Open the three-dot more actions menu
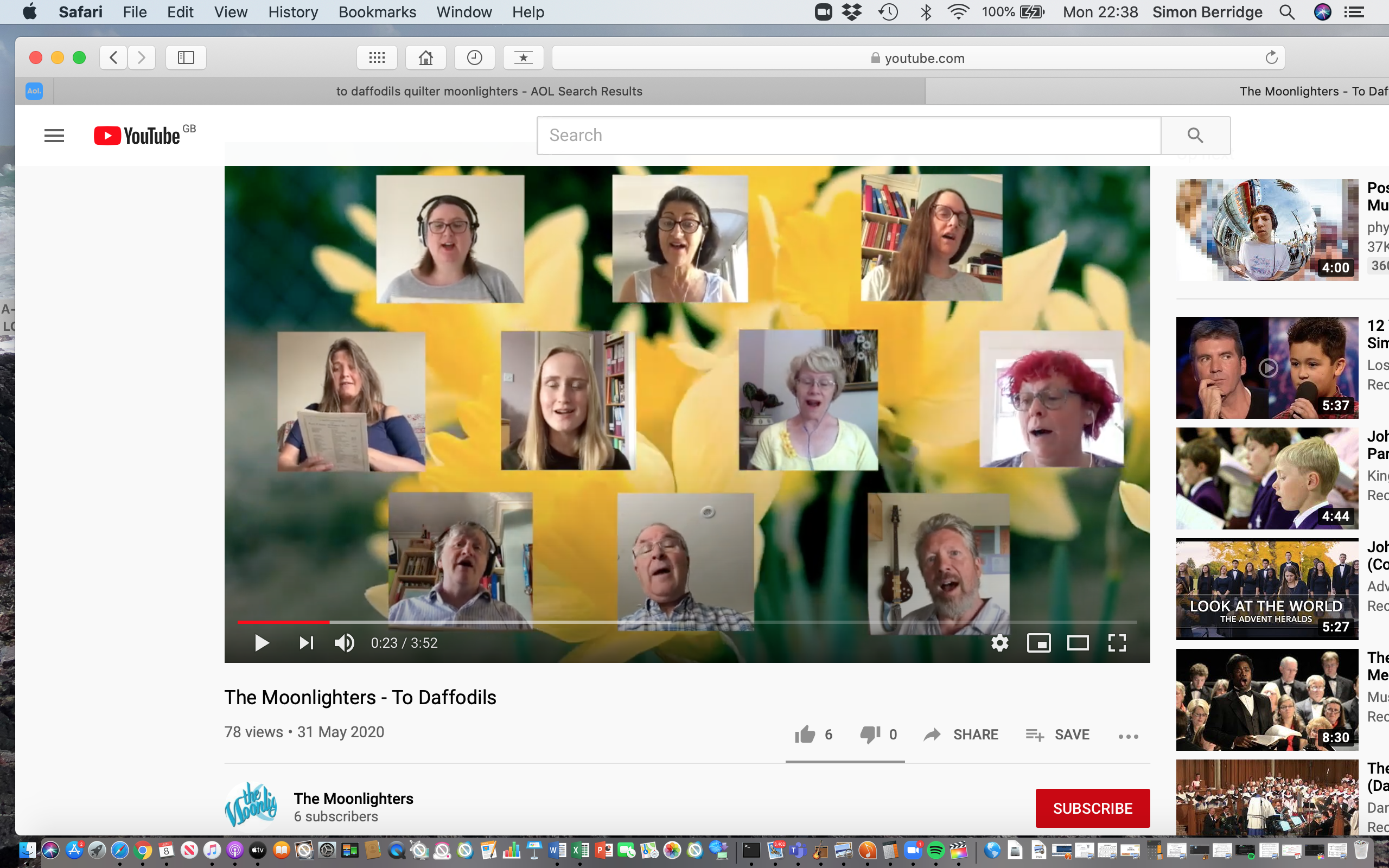Viewport: 1389px width, 868px height. [x=1129, y=737]
